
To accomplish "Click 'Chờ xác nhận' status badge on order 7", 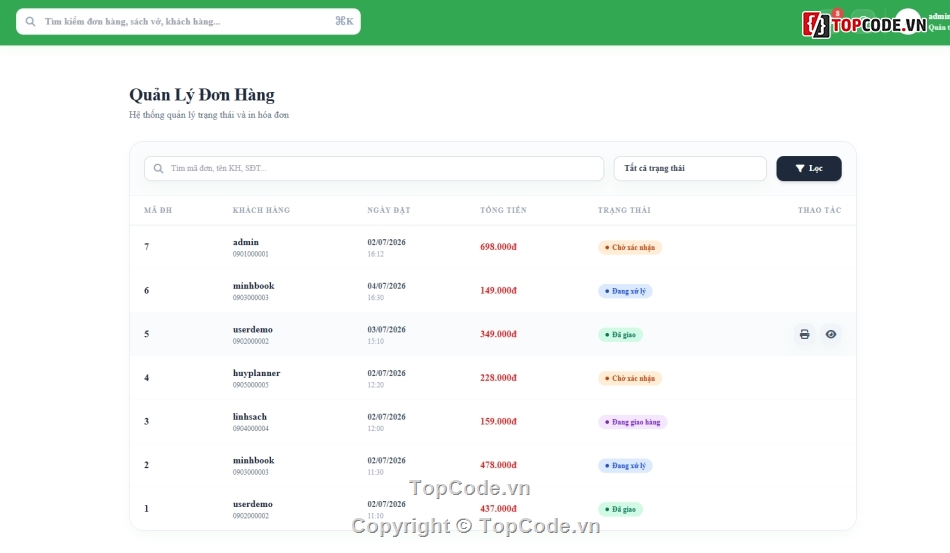I will click(x=630, y=247).
